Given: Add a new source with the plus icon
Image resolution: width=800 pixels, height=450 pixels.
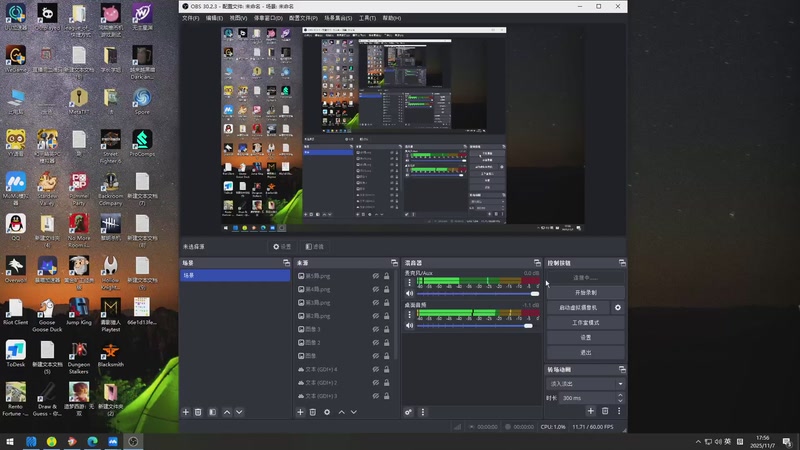Looking at the screenshot, I should [300, 412].
